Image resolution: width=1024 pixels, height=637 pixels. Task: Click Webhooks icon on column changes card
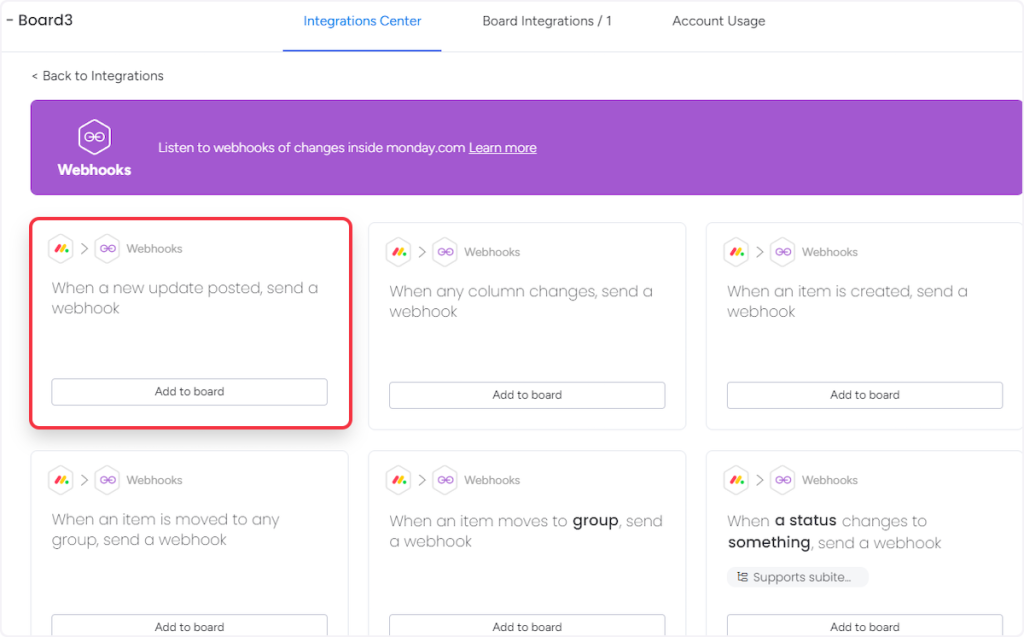(445, 252)
